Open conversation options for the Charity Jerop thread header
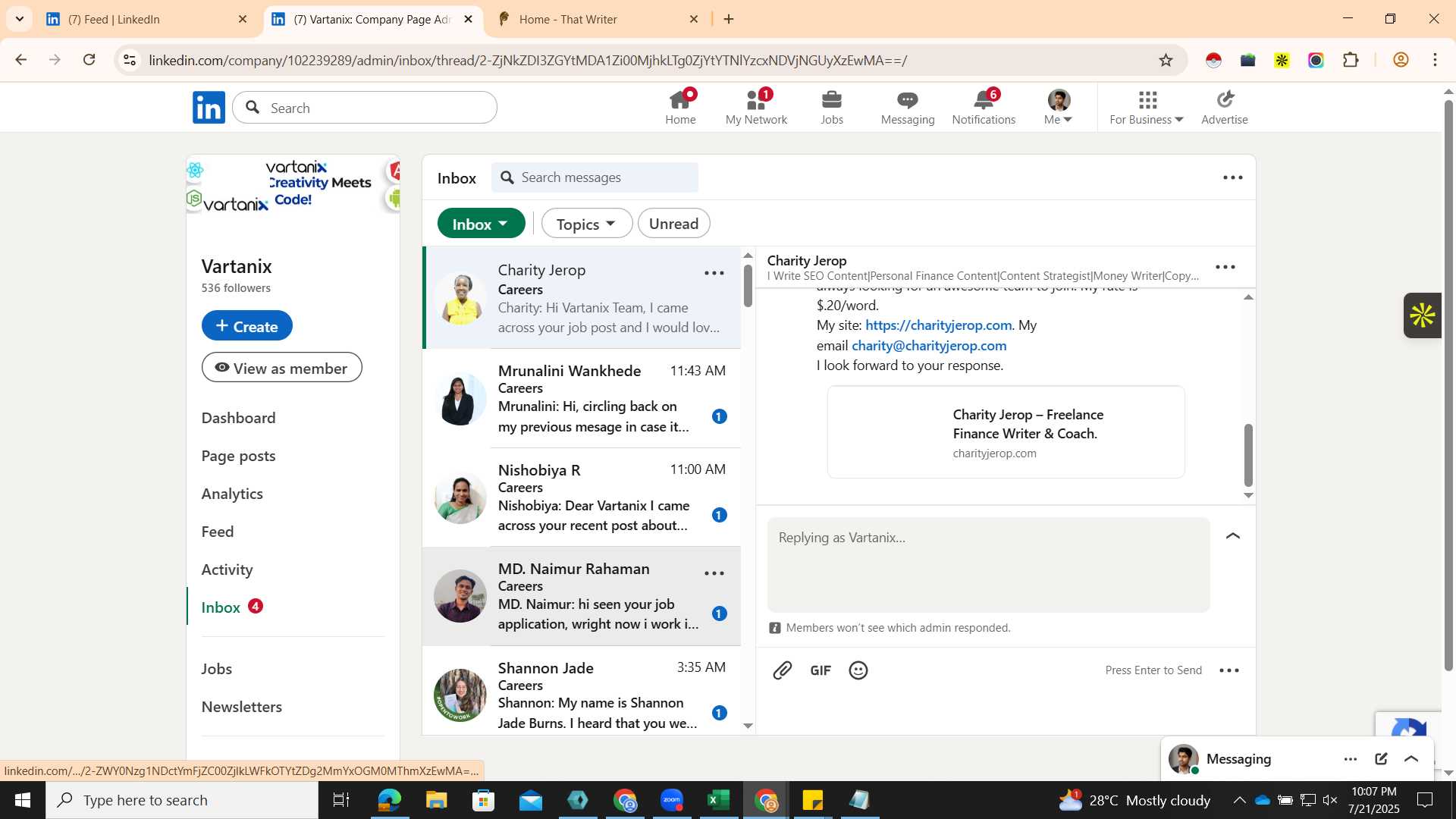This screenshot has width=1456, height=819. point(1225,267)
